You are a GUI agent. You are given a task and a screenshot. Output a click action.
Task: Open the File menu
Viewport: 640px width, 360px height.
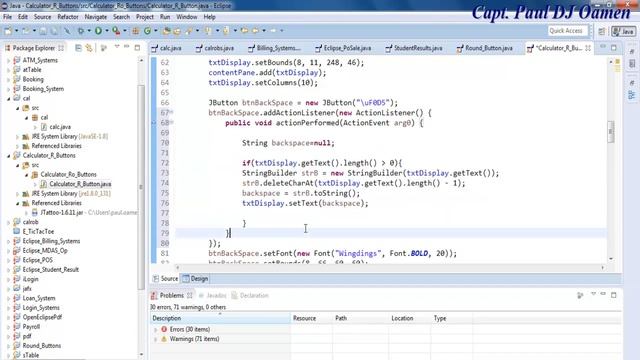7,17
